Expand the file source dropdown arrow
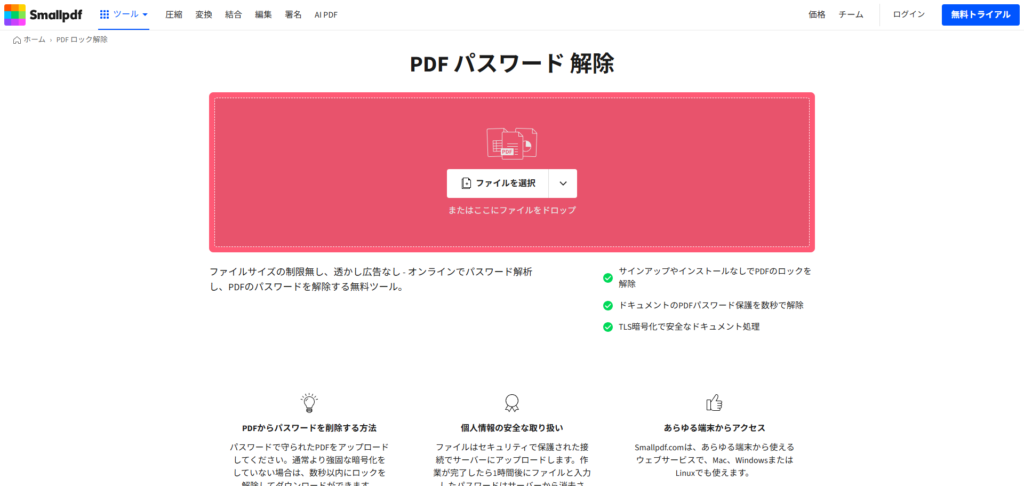This screenshot has width=1024, height=486. 563,184
